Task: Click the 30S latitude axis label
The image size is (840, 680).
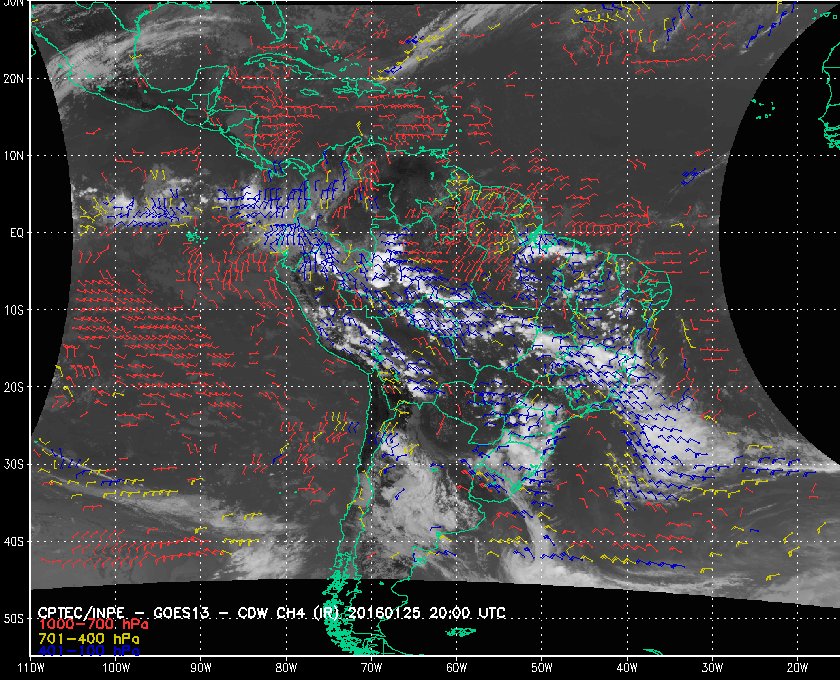Action: (13, 465)
